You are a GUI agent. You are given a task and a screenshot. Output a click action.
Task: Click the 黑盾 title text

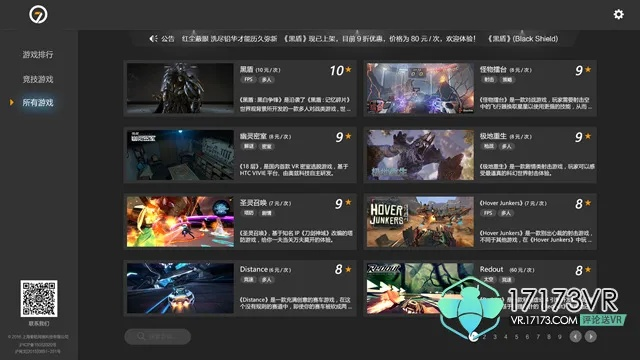247,70
